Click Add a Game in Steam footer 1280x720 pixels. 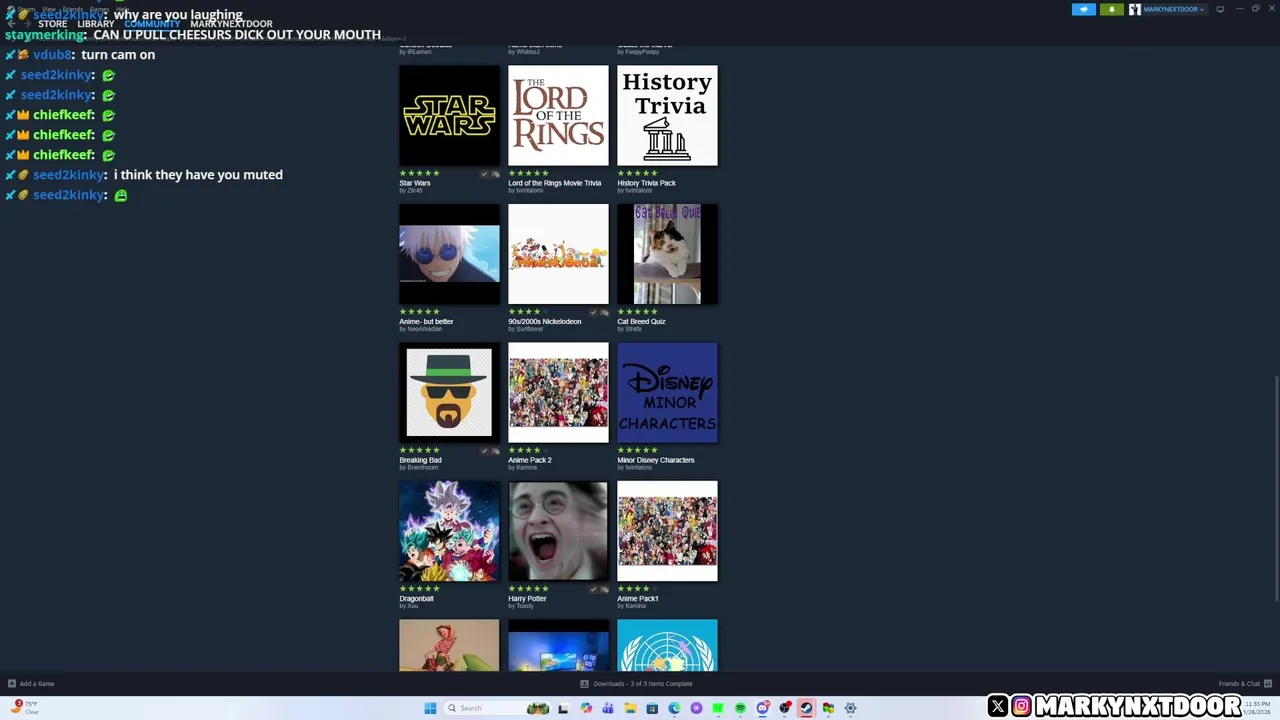[x=31, y=684]
